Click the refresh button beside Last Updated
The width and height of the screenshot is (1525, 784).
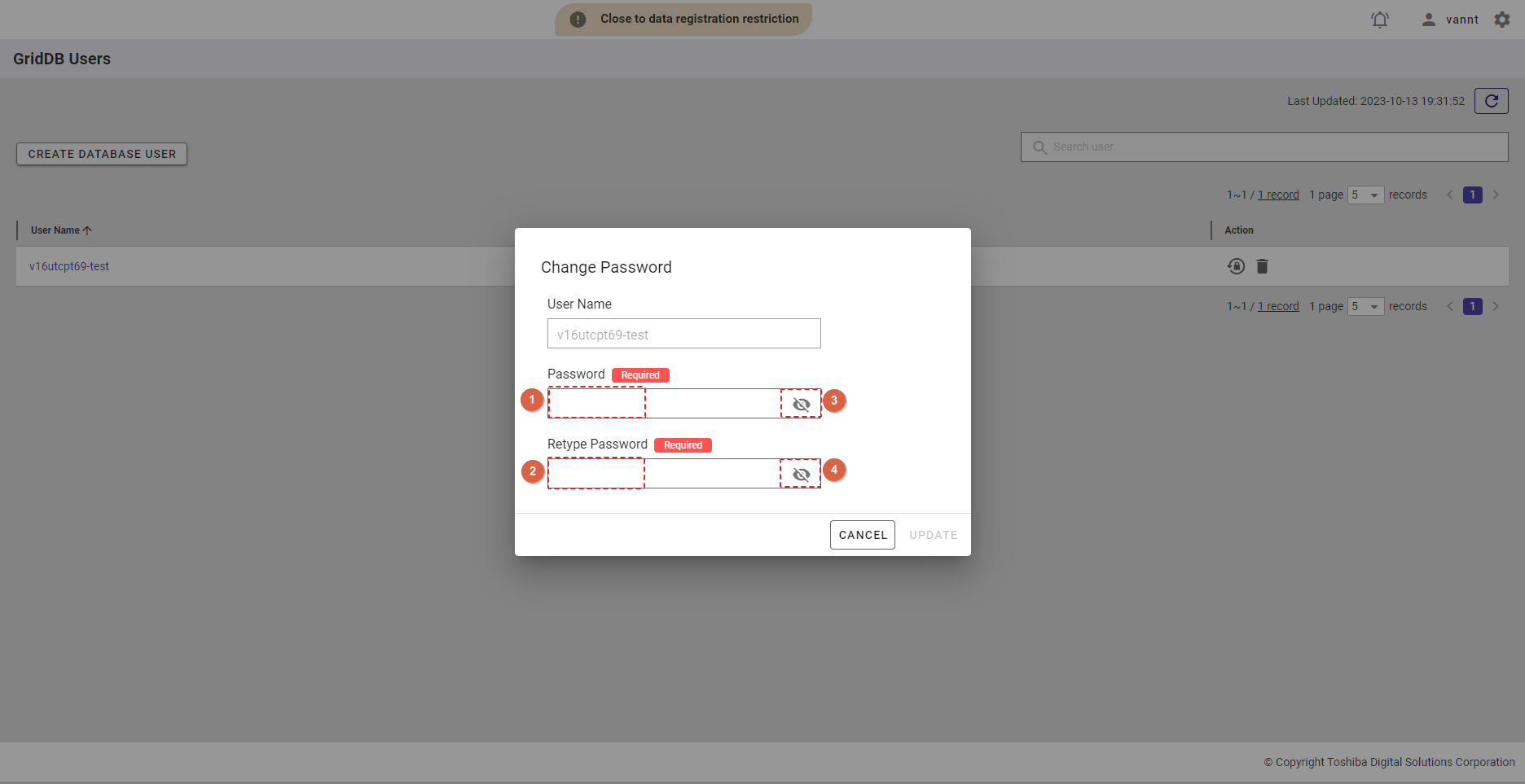click(1491, 101)
